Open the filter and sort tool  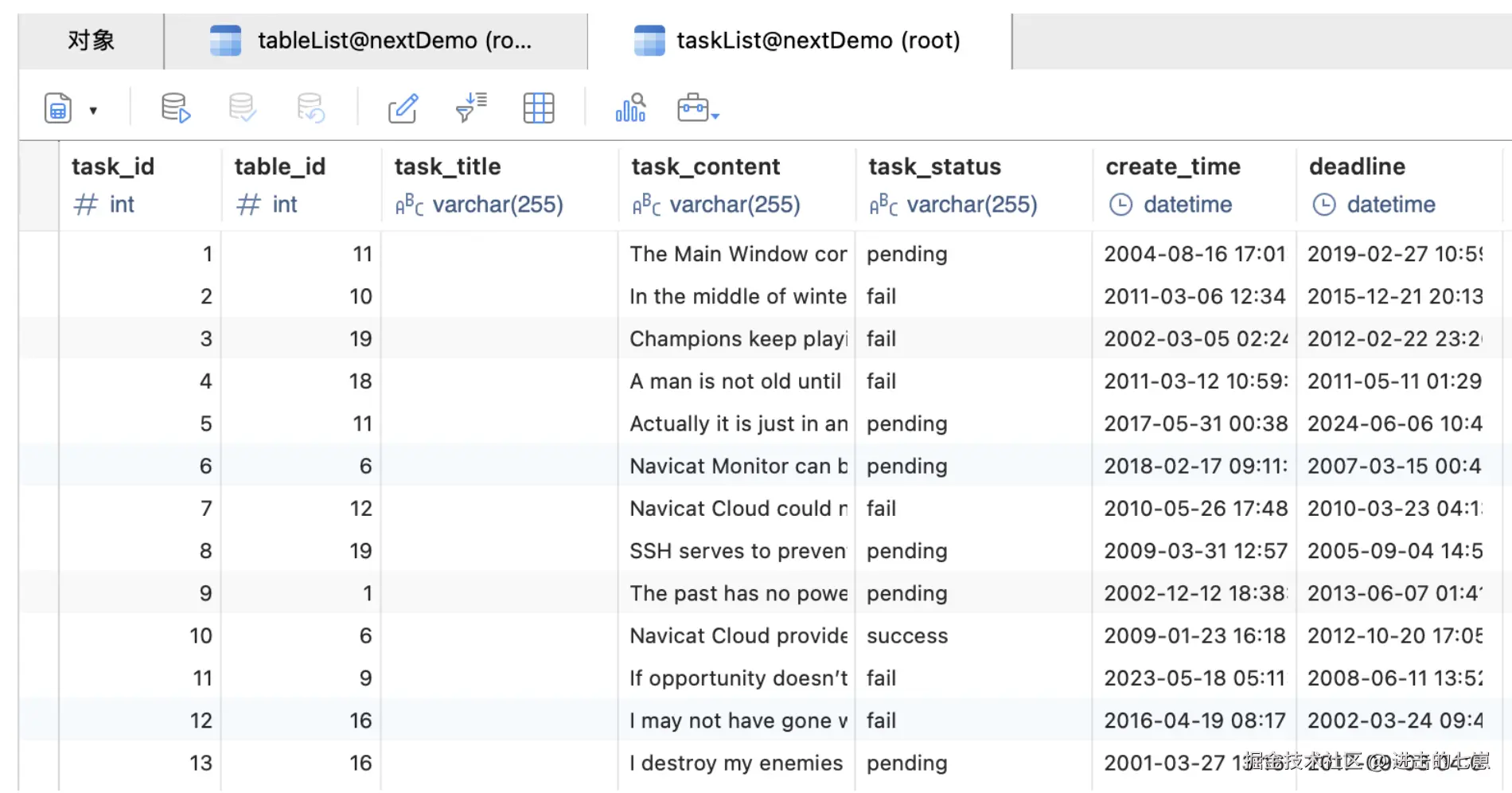pos(471,107)
